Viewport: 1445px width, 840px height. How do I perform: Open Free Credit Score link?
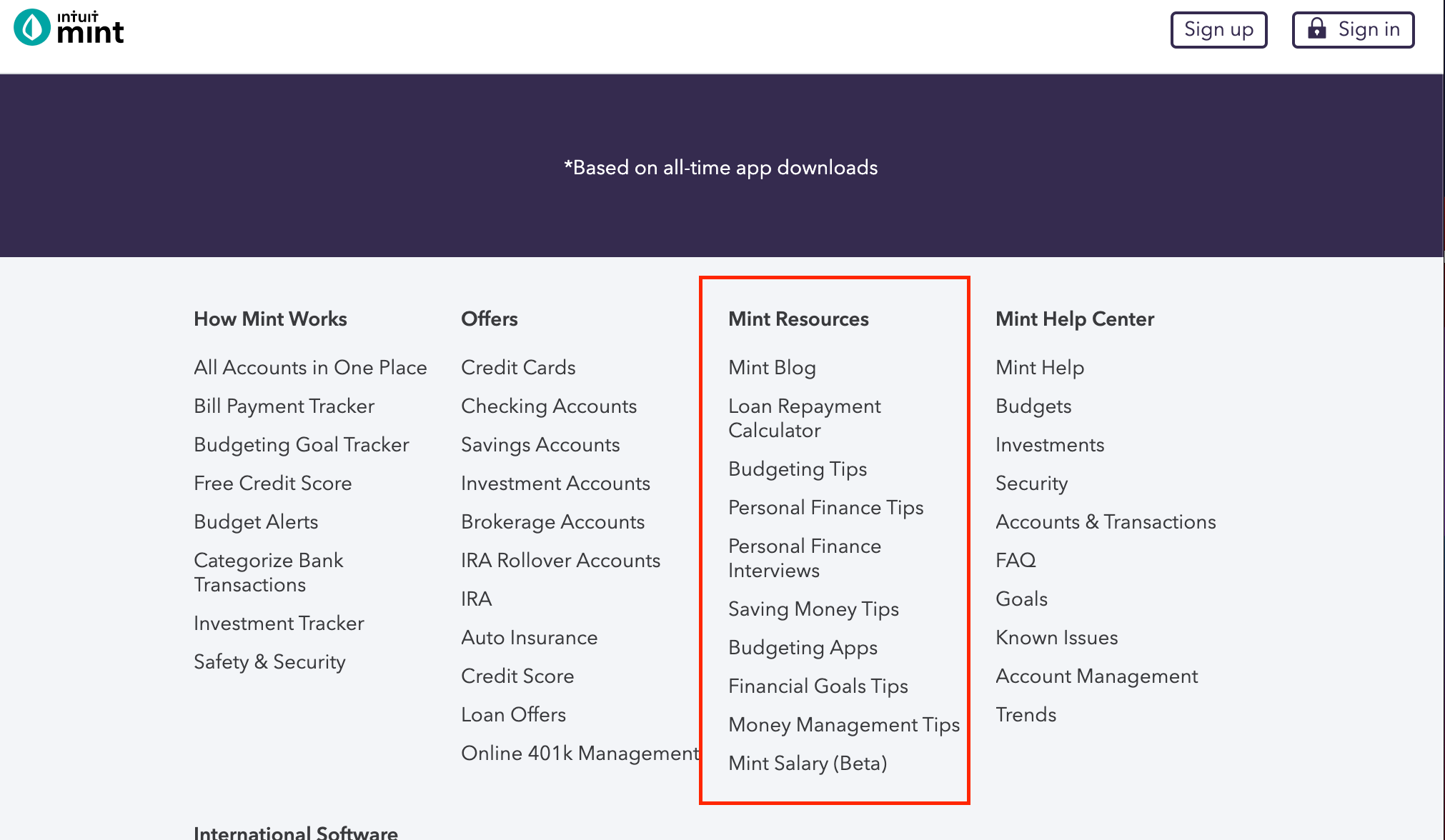[272, 483]
